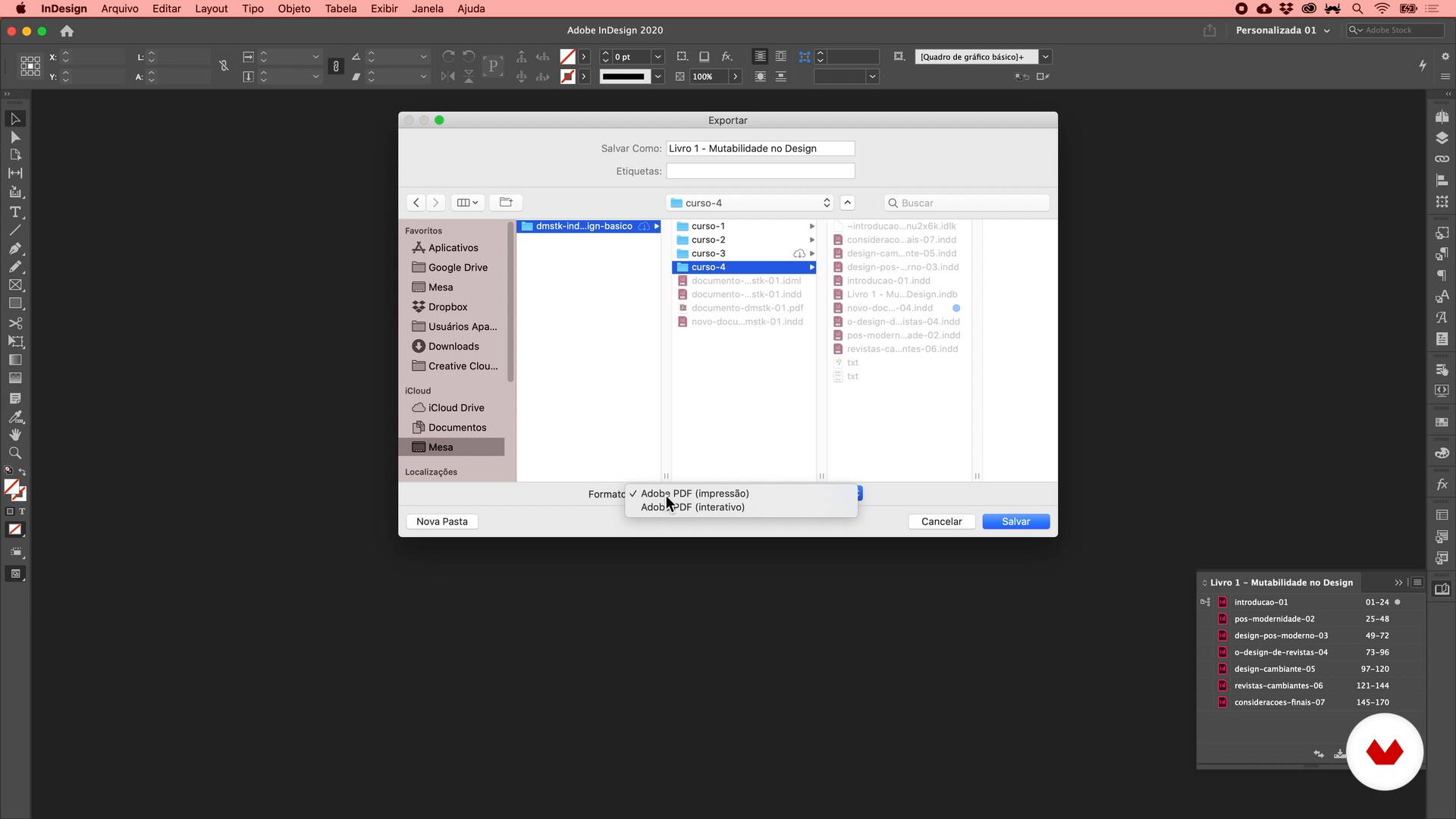
Task: Open the stroke style dropdown
Action: pyautogui.click(x=658, y=77)
